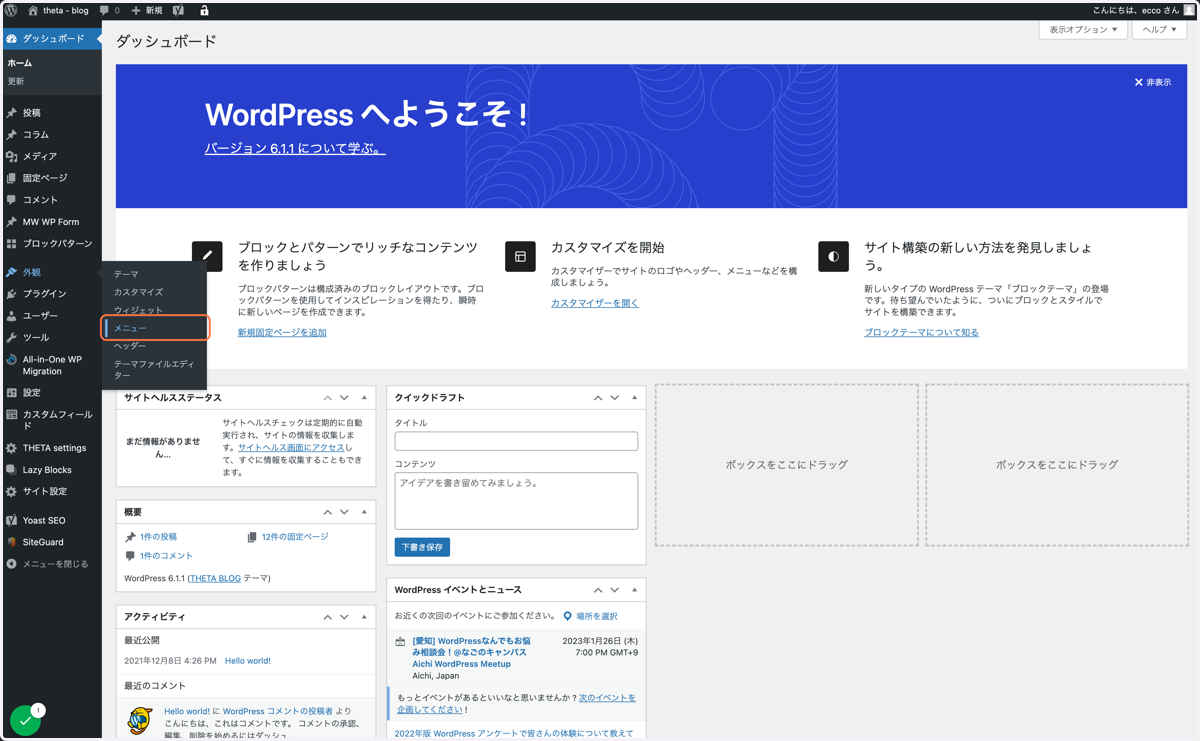Click the 下書き保存 button

[422, 547]
